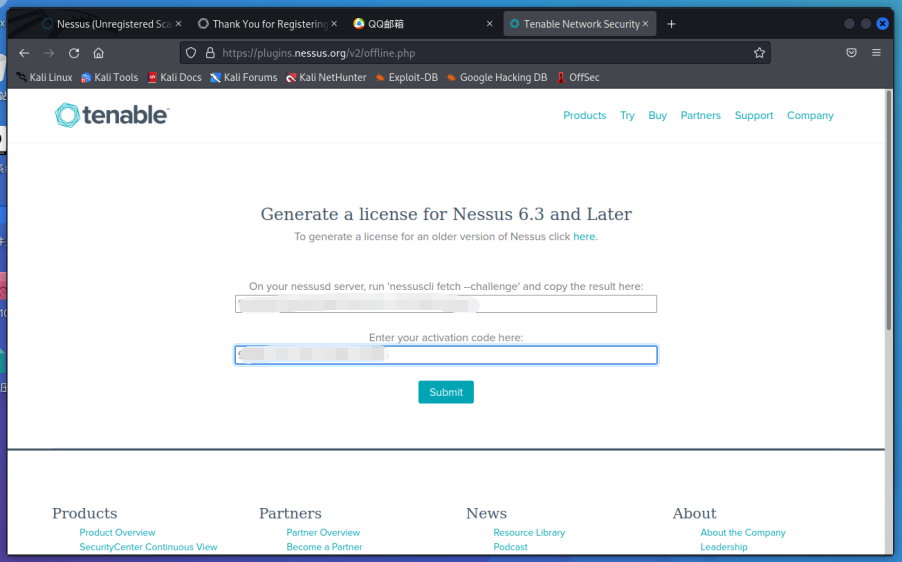Focus the activation code input field
This screenshot has height=562, width=902.
(446, 355)
